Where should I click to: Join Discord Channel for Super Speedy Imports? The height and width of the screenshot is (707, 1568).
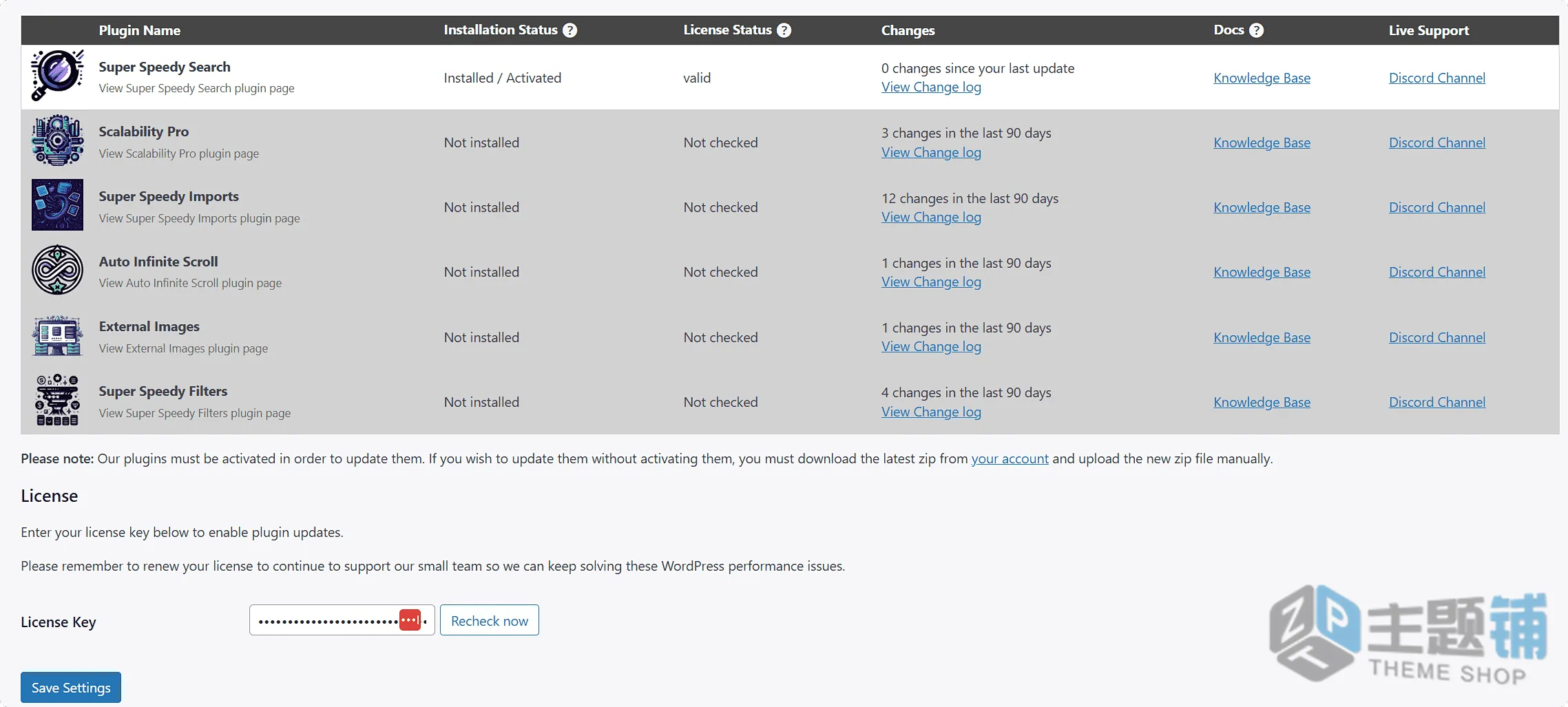[1437, 207]
